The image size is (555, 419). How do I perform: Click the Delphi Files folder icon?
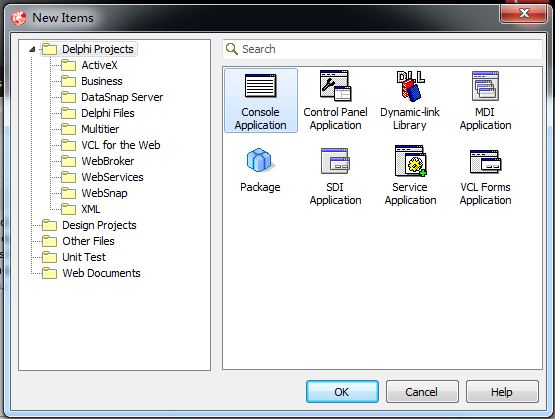tap(68, 113)
